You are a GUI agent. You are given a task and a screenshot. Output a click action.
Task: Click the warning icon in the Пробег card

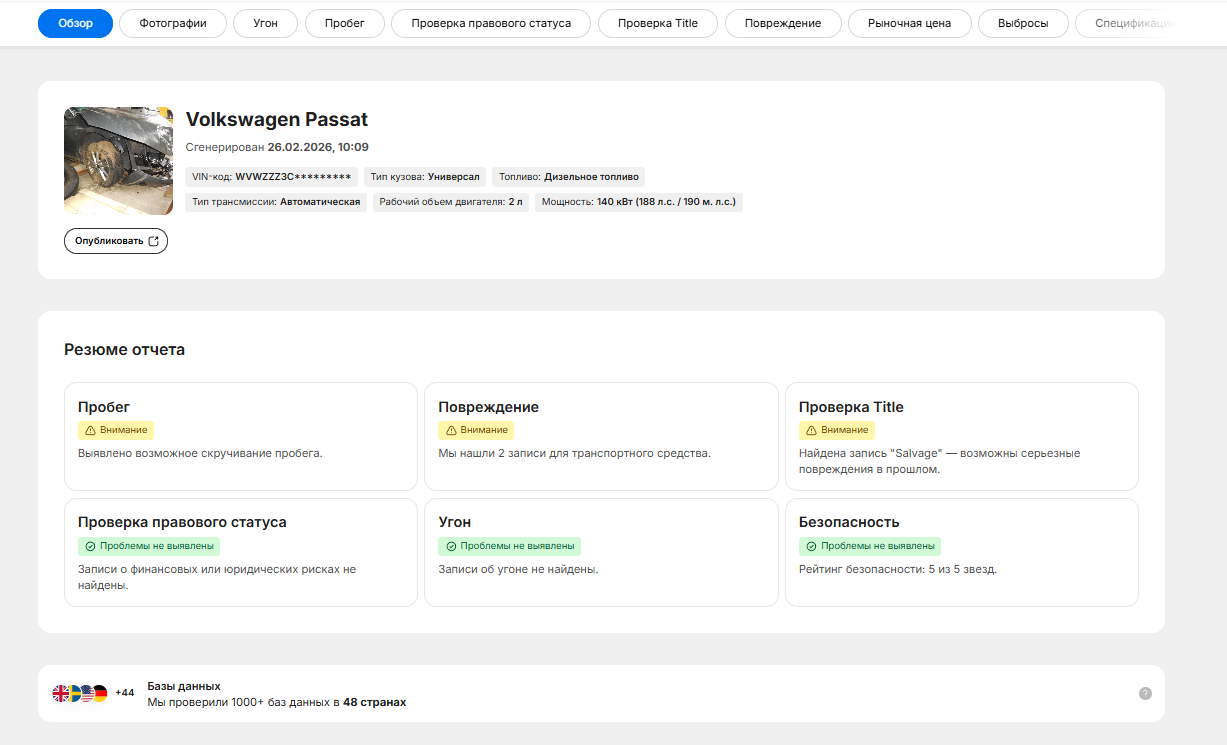[x=90, y=430]
